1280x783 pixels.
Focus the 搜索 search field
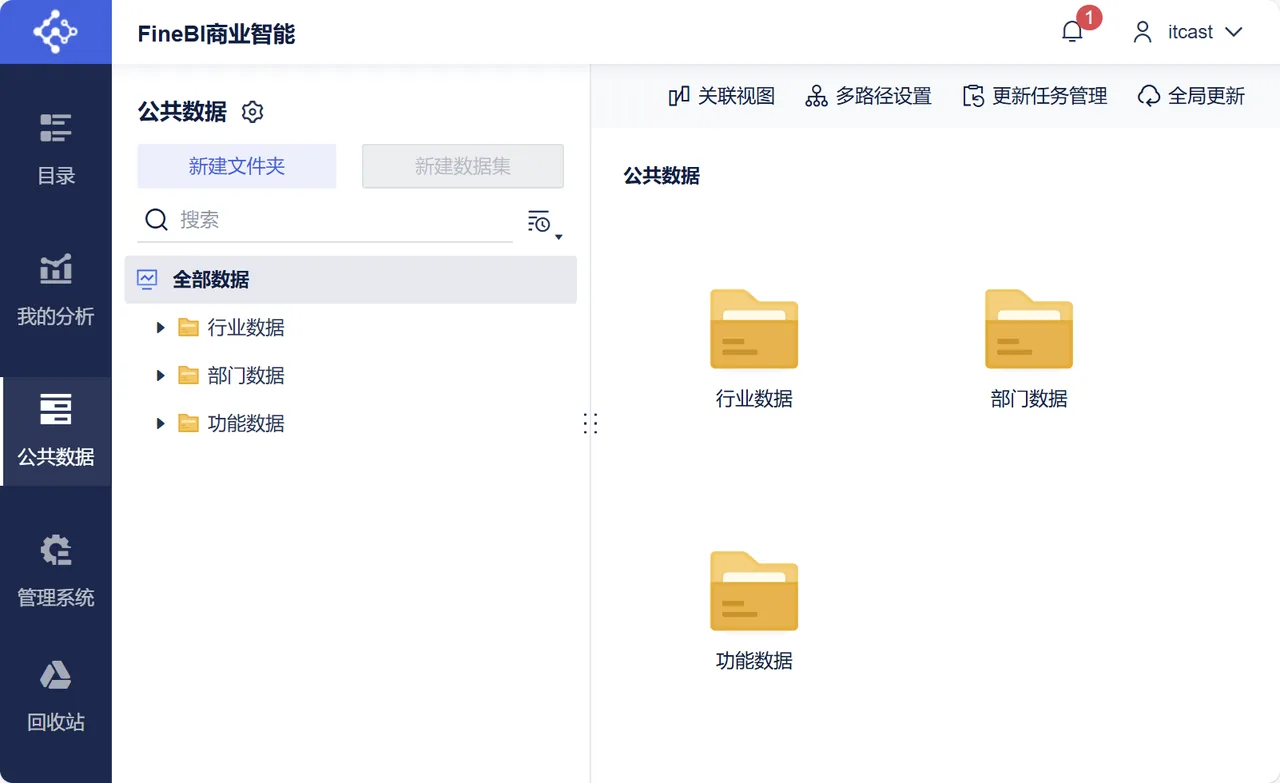(x=325, y=220)
